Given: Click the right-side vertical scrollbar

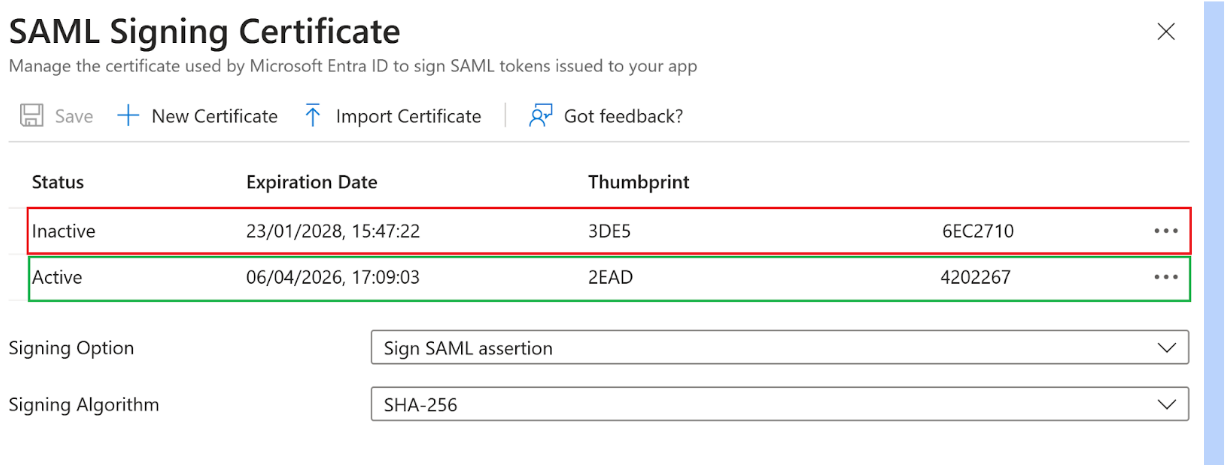Looking at the screenshot, I should [x=1214, y=230].
